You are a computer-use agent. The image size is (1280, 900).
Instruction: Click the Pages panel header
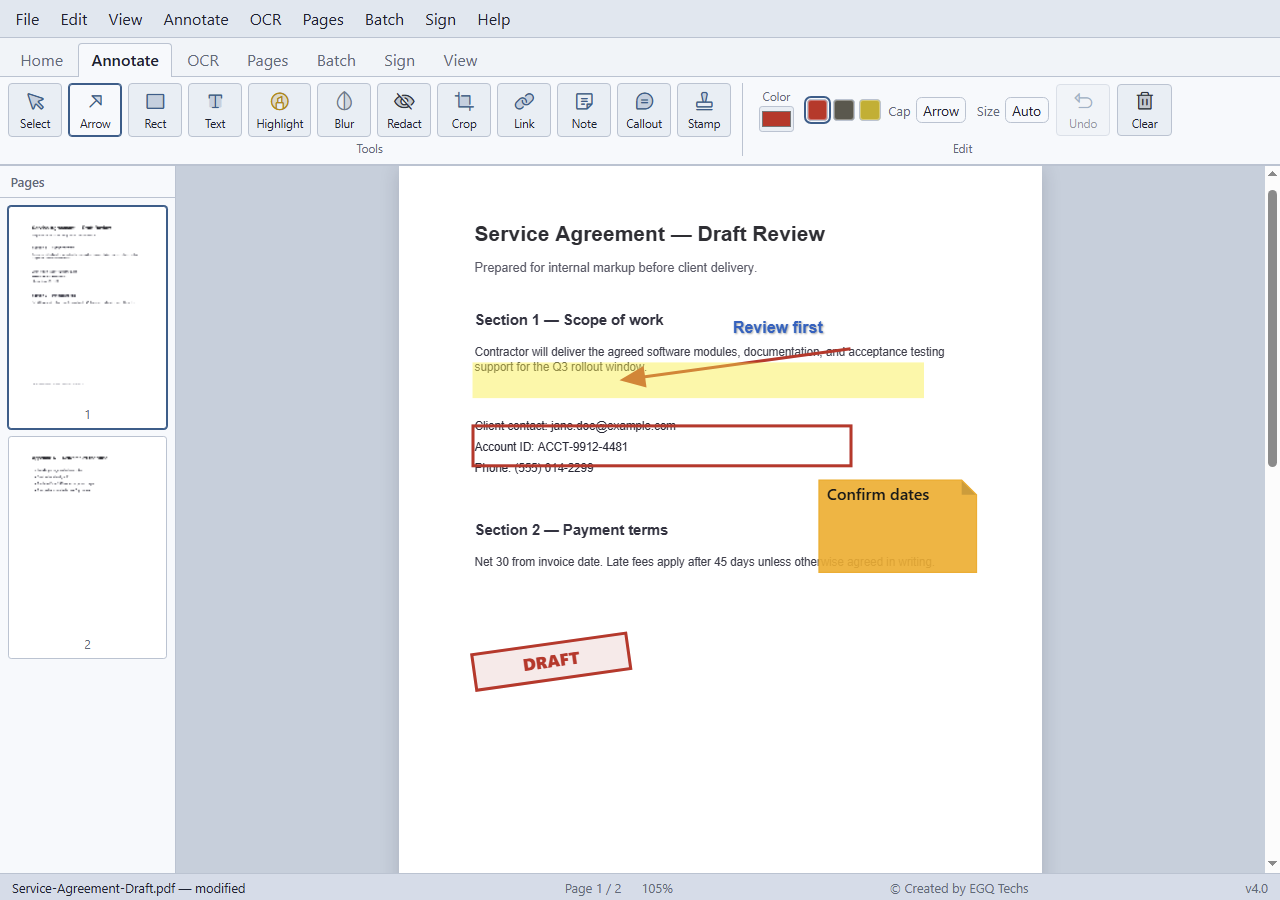[28, 183]
